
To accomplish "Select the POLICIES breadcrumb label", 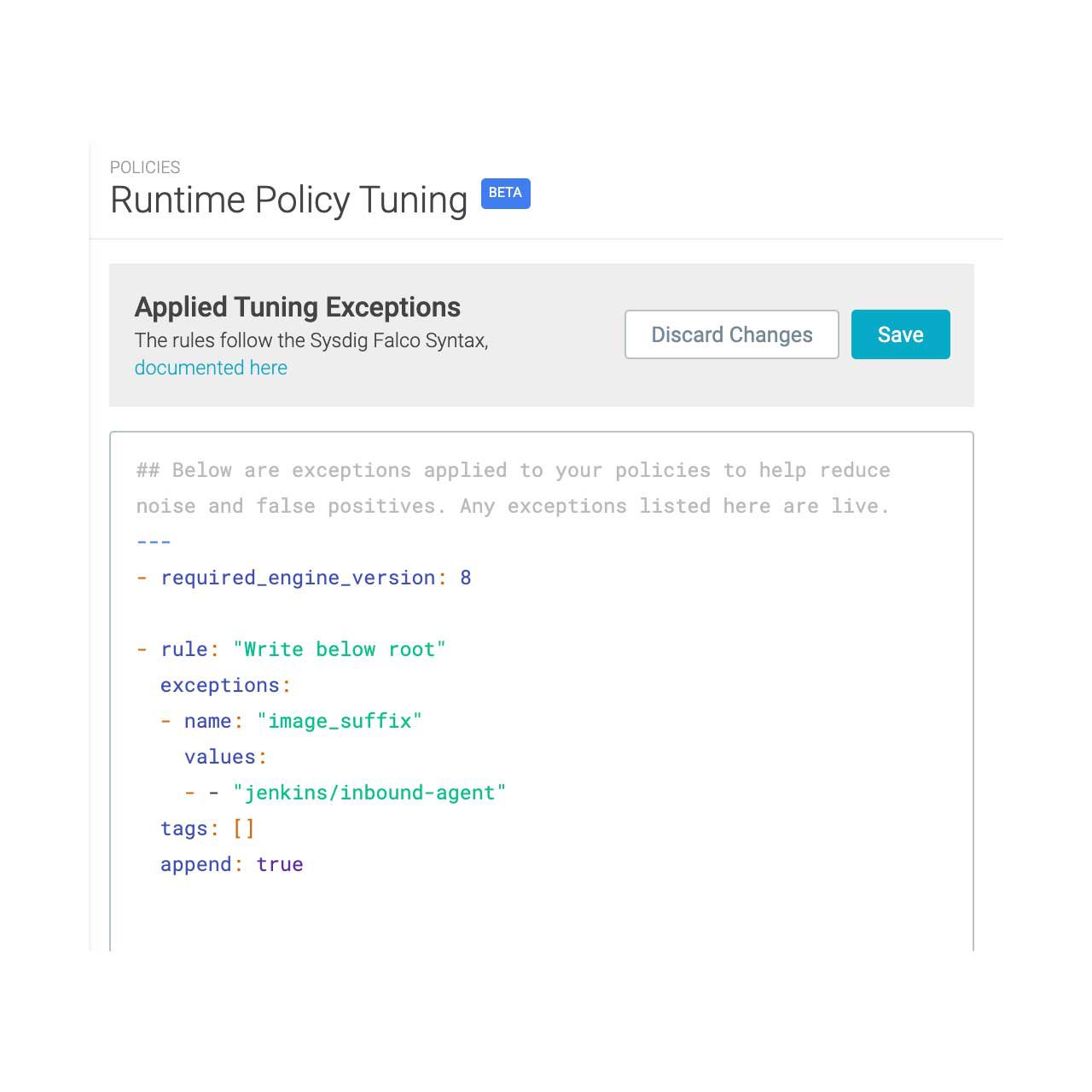I will click(145, 167).
